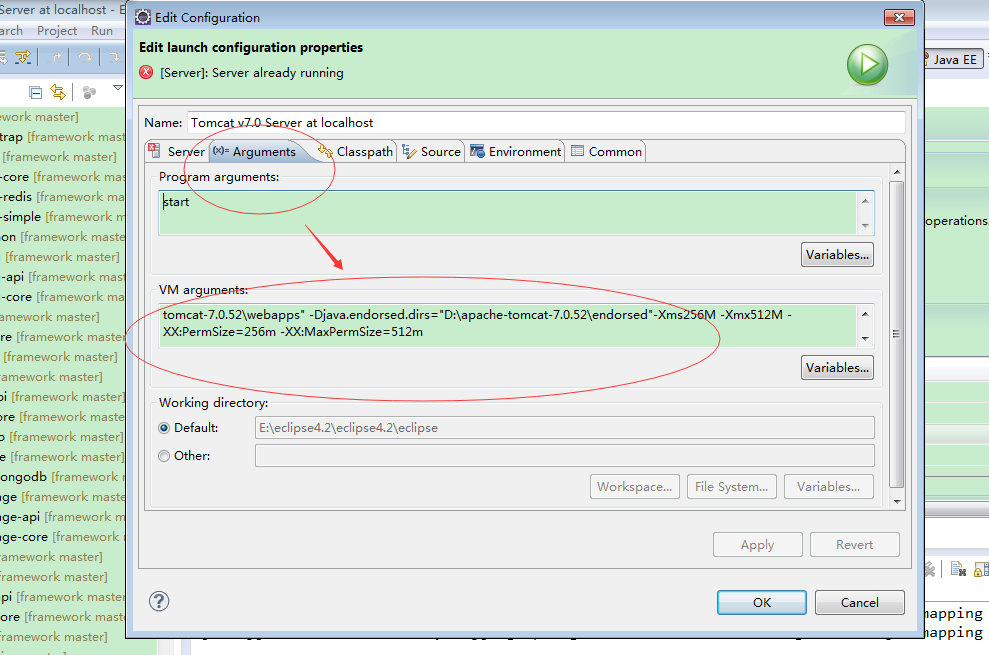Select the -simple [framework tree item
989x655 pixels.
pos(62,217)
